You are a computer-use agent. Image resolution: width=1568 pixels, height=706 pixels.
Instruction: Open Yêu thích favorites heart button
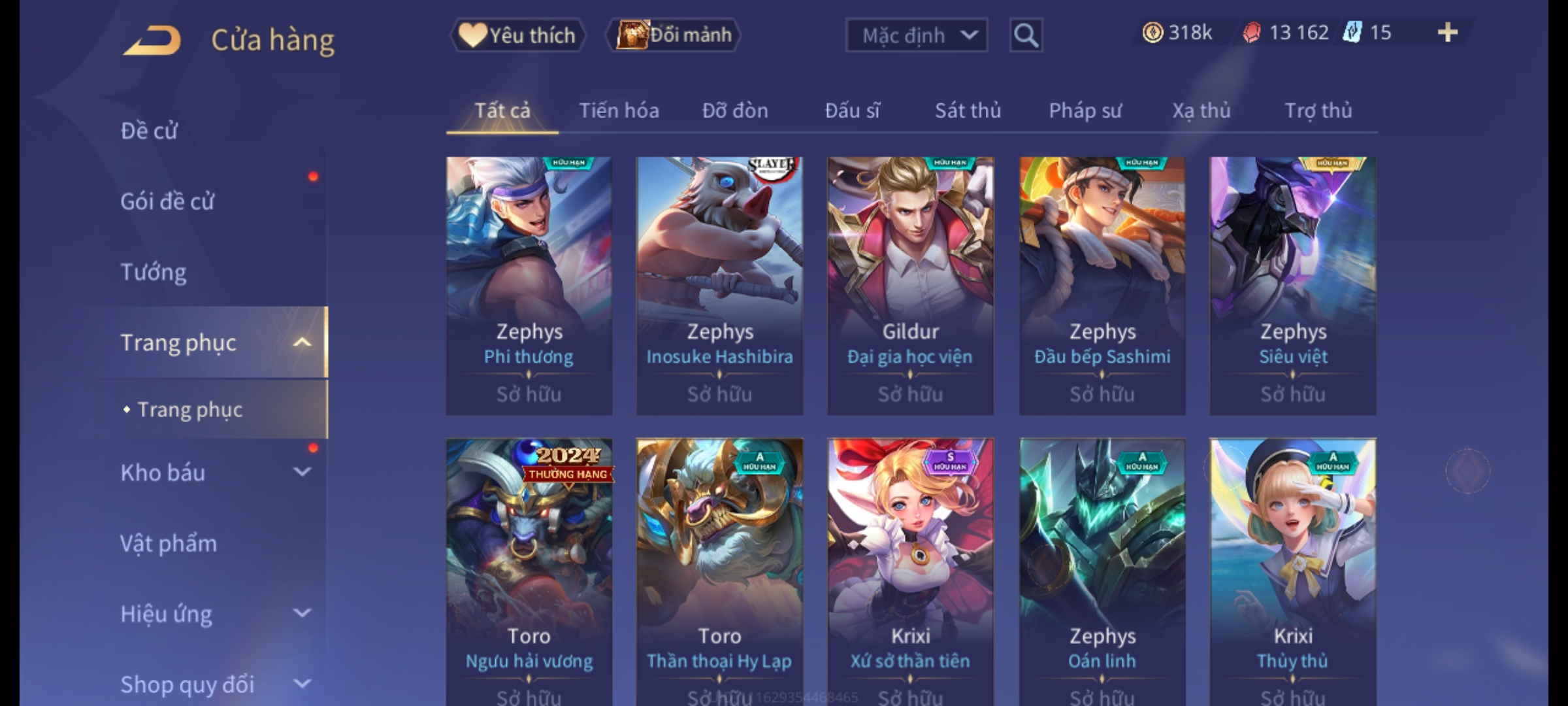pos(518,35)
